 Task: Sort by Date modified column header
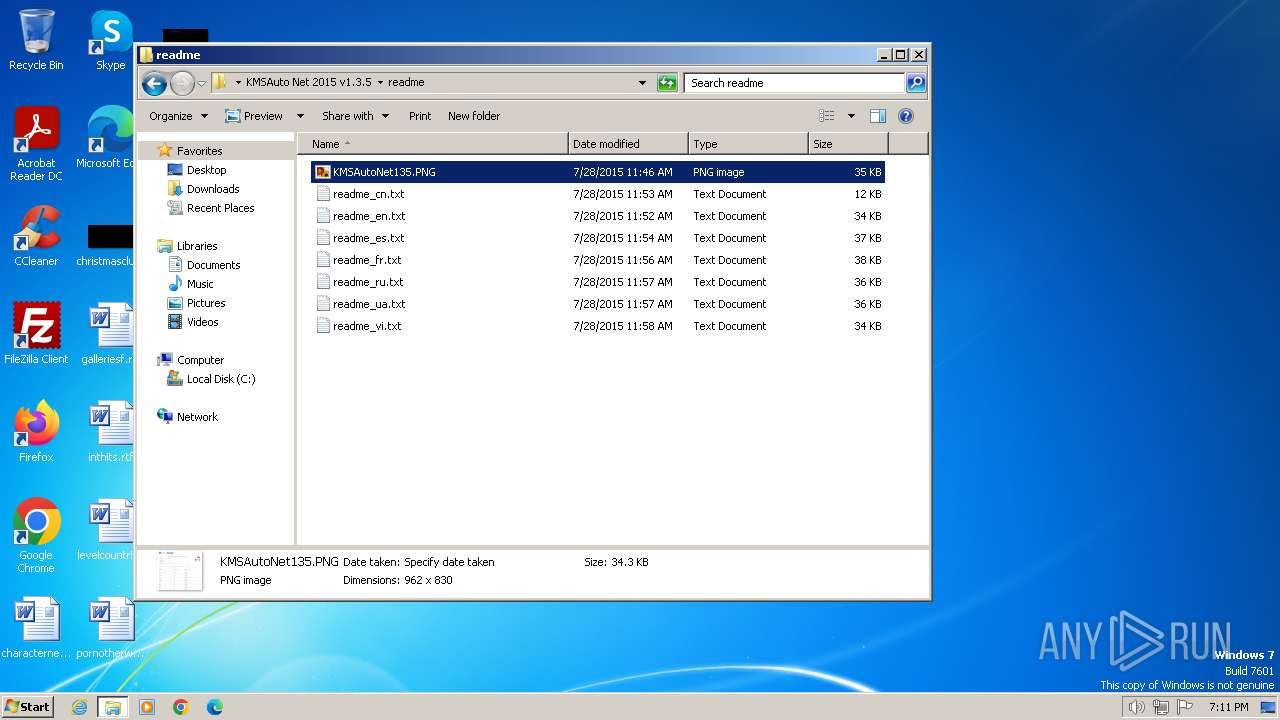(628, 144)
